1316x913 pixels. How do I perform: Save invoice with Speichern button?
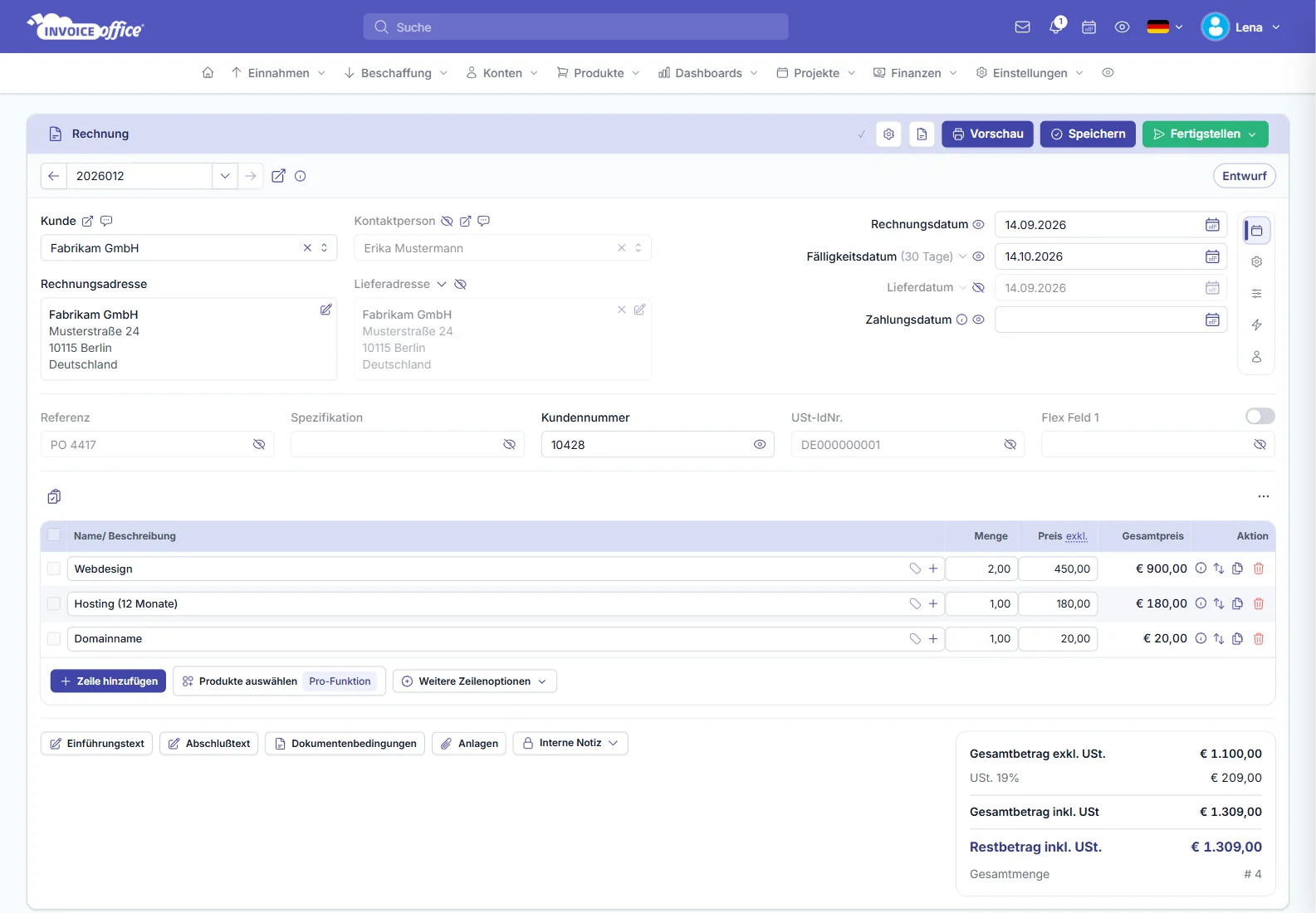tap(1088, 134)
